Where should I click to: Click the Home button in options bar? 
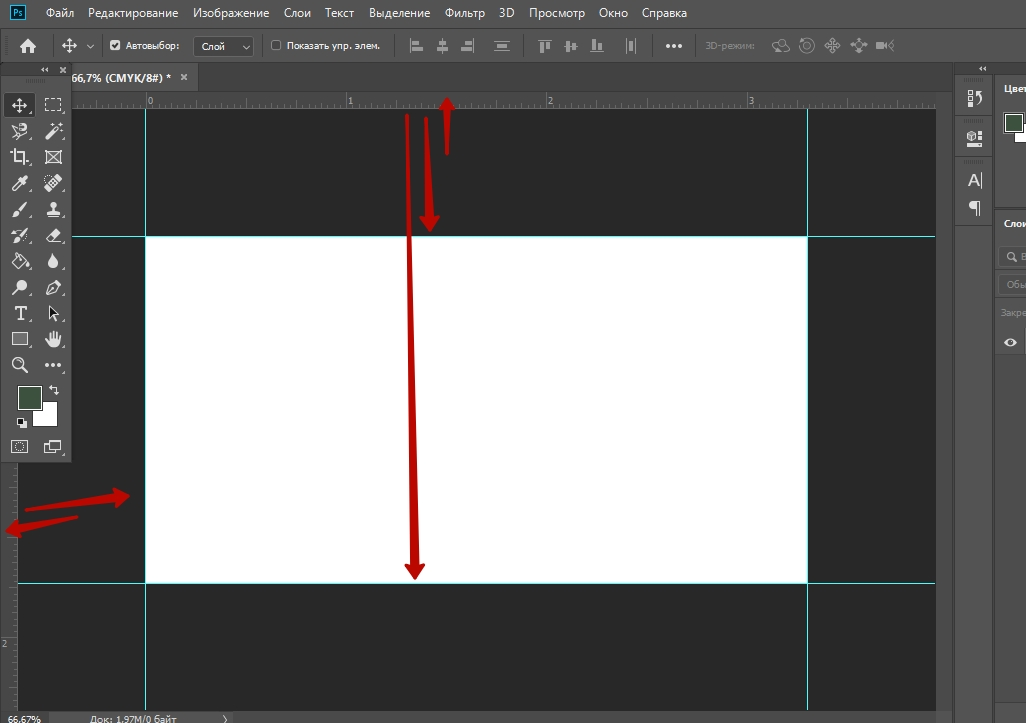coord(28,46)
